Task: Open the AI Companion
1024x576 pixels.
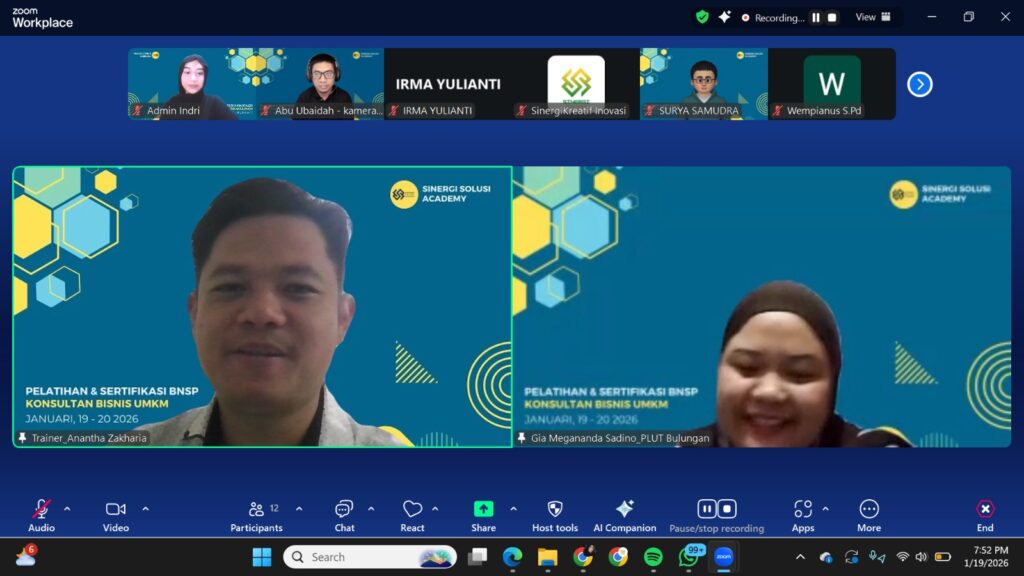Action: coord(624,510)
